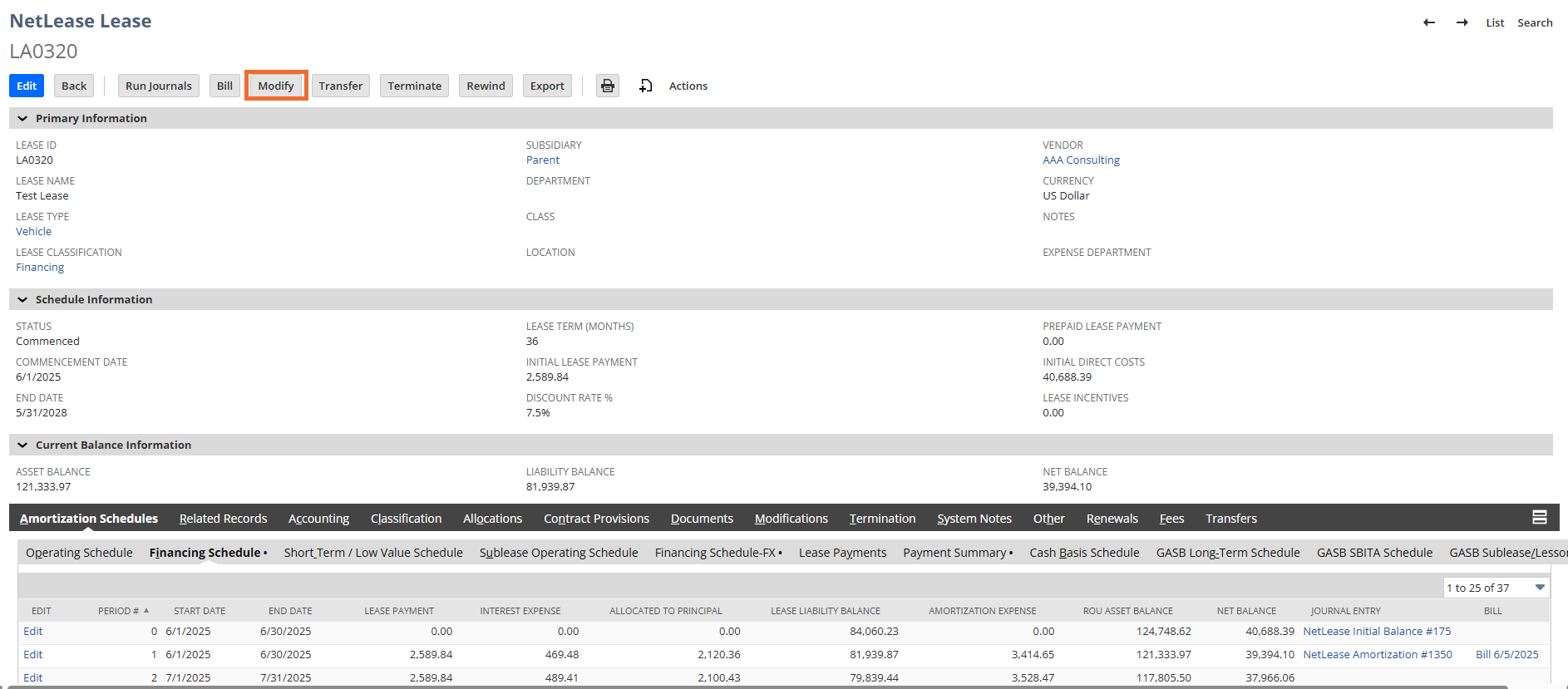The width and height of the screenshot is (1568, 689).
Task: Collapse the Current Balance Information section
Action: (22, 445)
